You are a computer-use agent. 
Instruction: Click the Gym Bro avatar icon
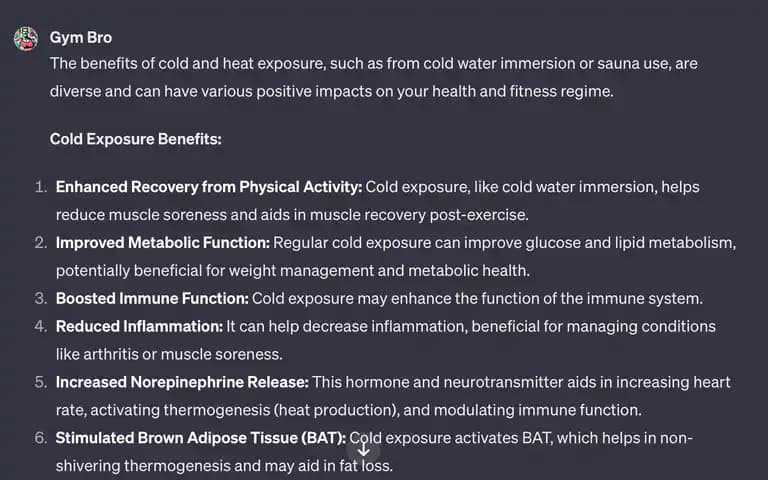coord(26,39)
